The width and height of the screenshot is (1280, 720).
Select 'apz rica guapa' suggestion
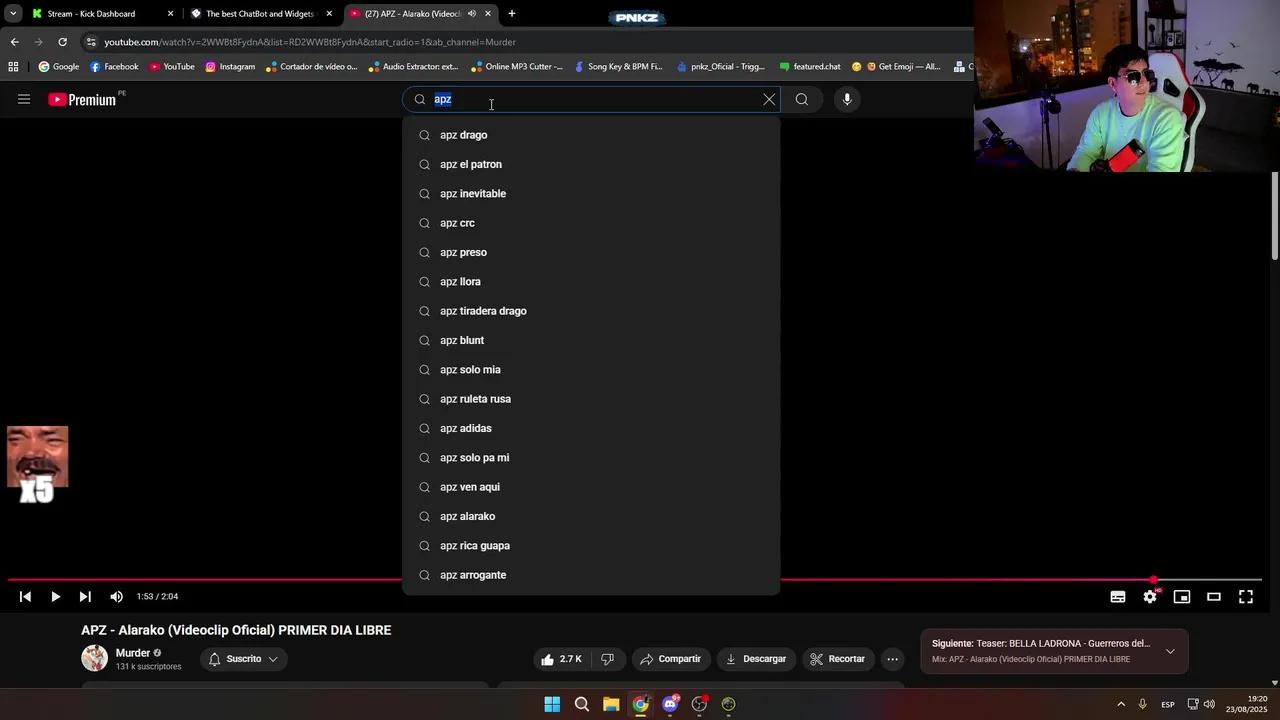click(x=591, y=546)
